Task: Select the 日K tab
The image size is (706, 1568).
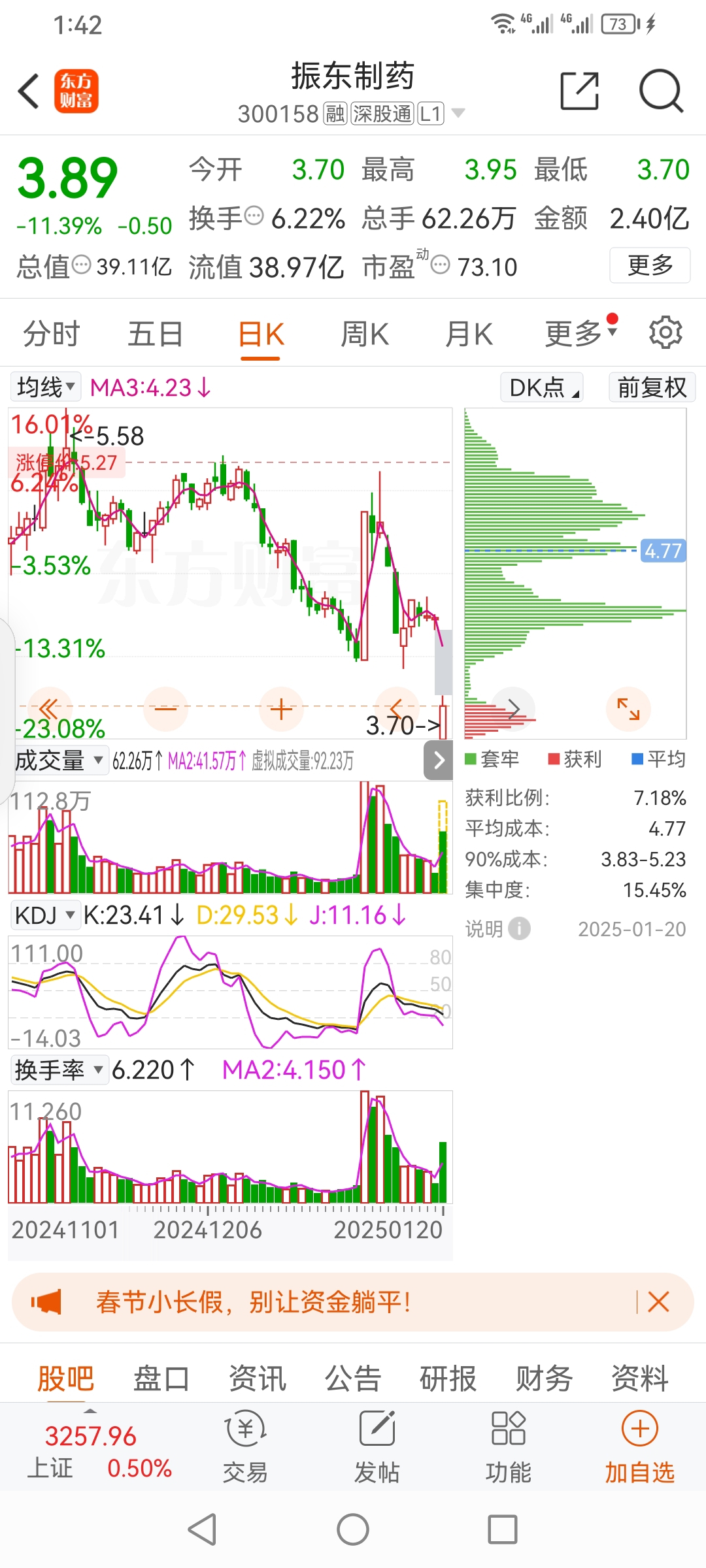Action: coord(261,334)
